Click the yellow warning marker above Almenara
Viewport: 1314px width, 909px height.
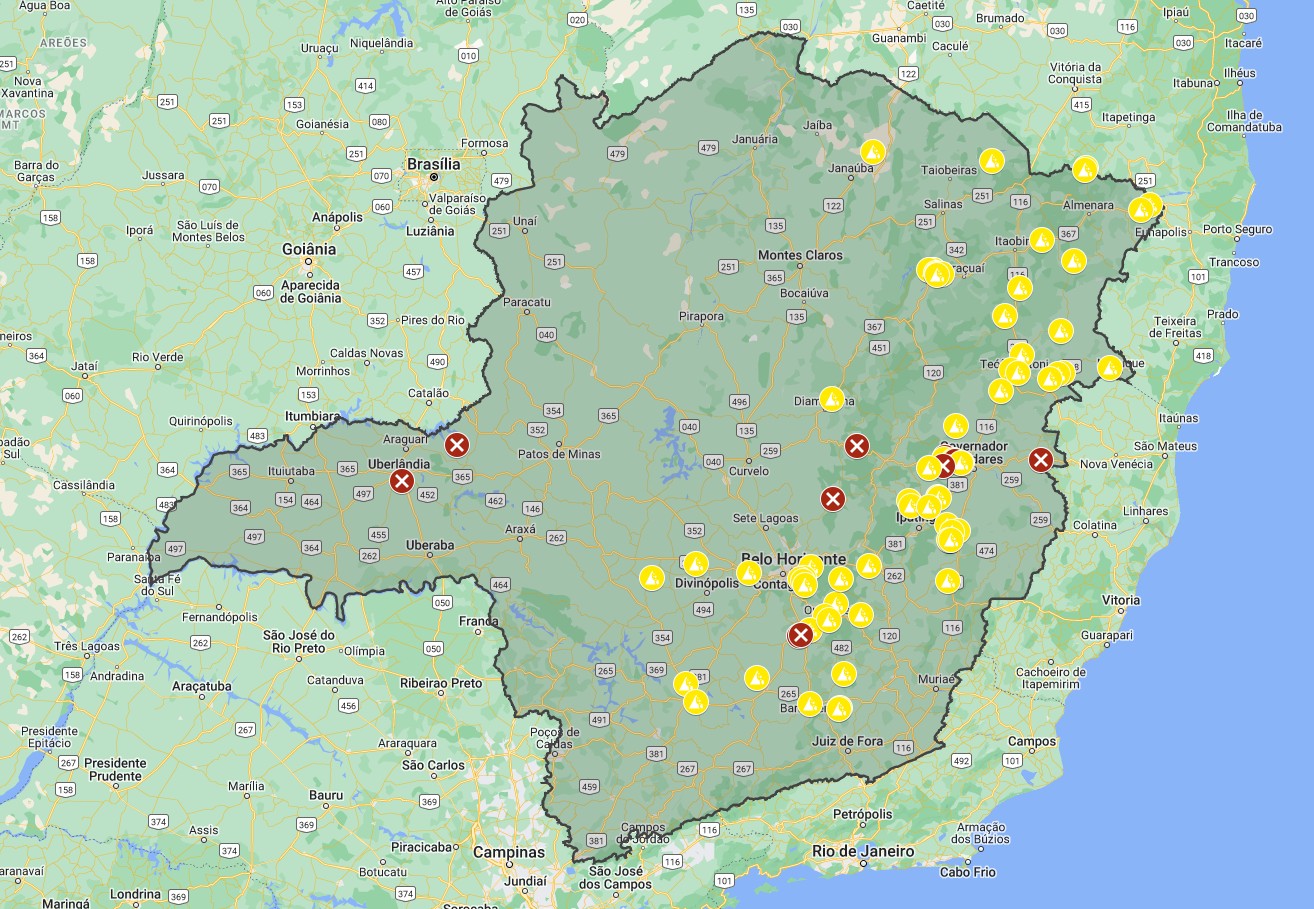pyautogui.click(x=1085, y=169)
